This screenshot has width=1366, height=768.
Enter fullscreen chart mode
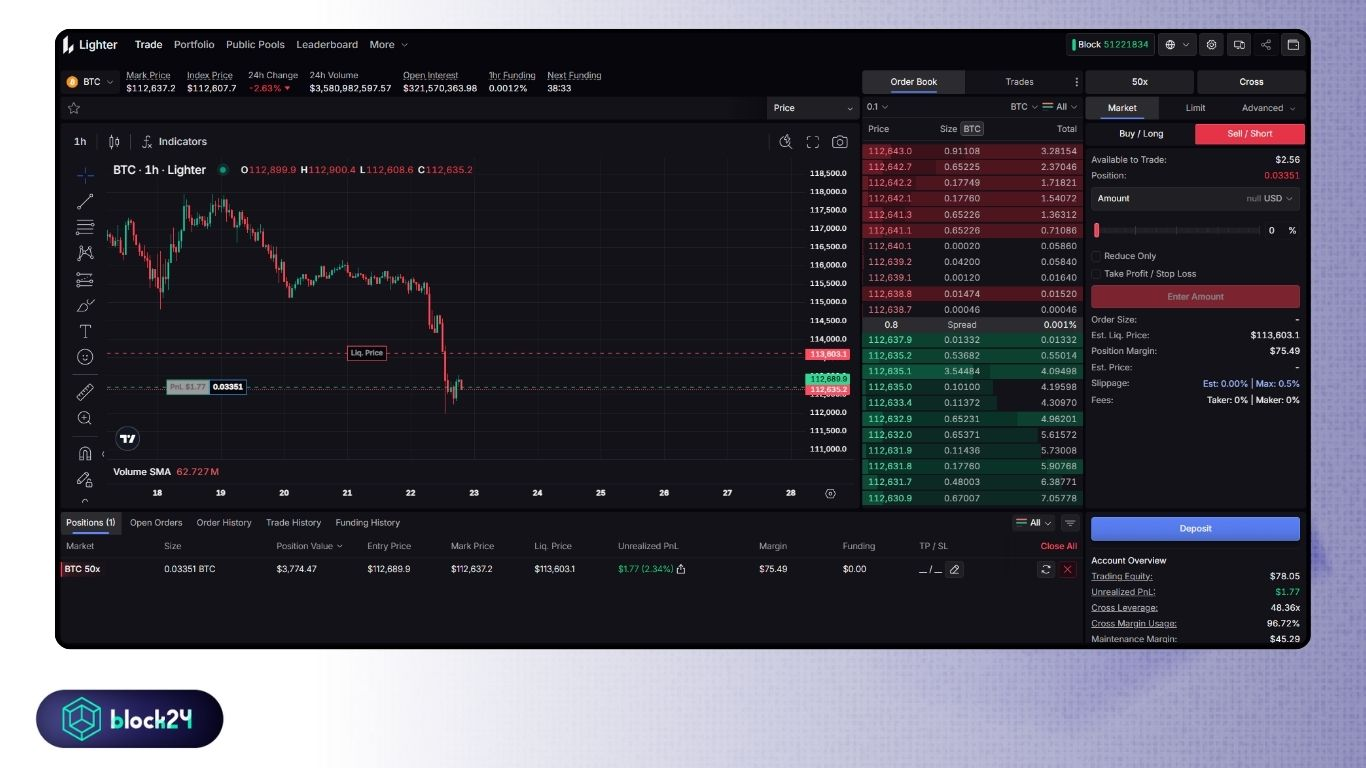[x=812, y=142]
